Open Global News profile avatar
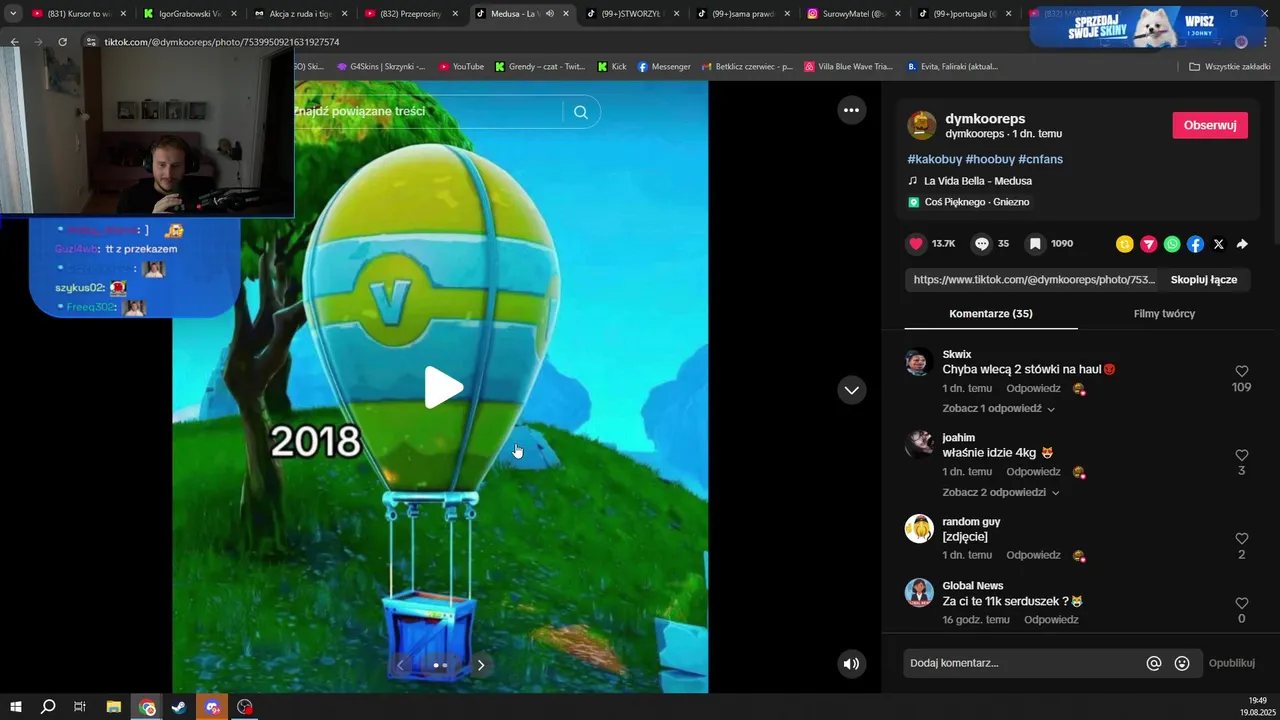 [x=919, y=593]
